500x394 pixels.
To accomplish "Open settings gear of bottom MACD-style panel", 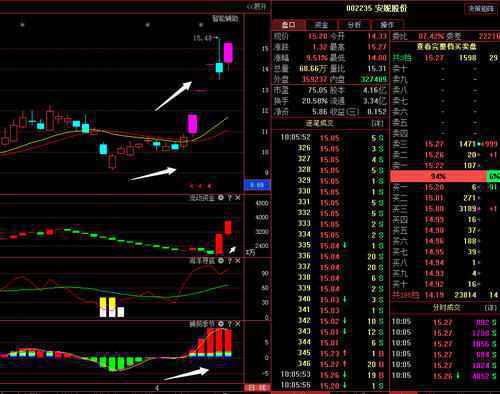I will 221,324.
